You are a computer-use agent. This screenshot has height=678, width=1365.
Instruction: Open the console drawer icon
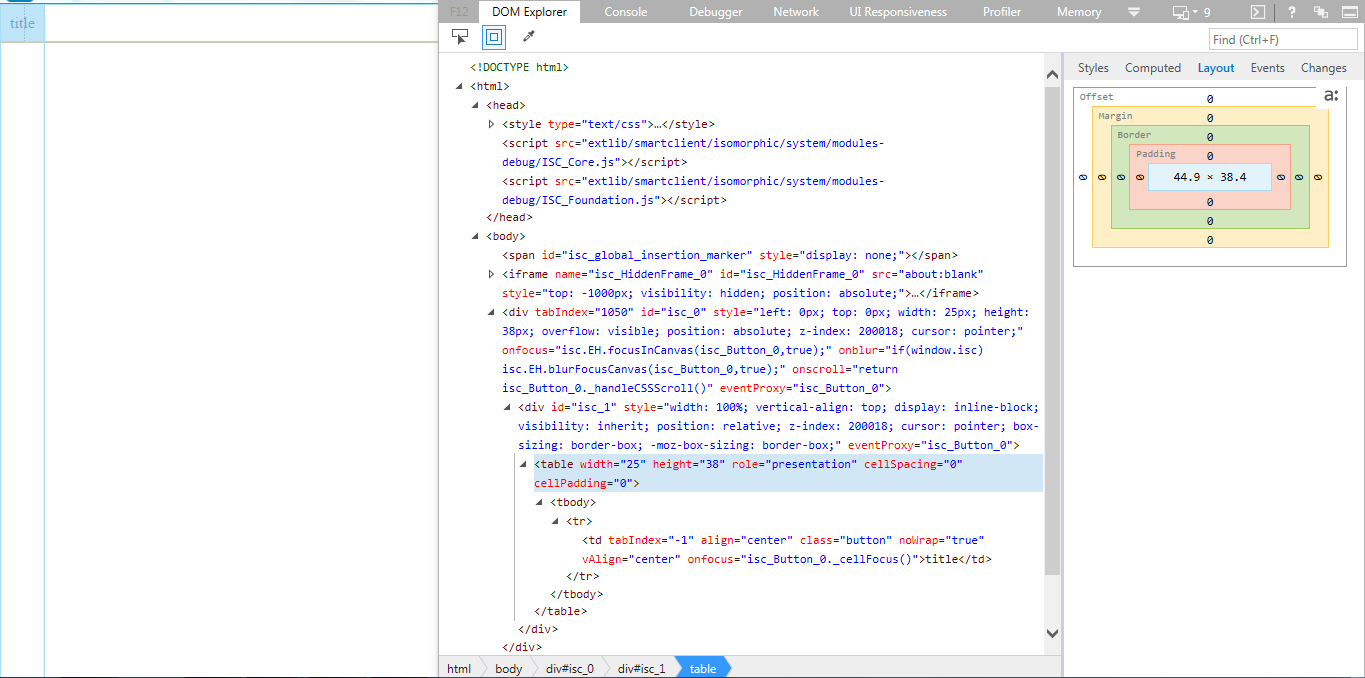[x=1260, y=12]
